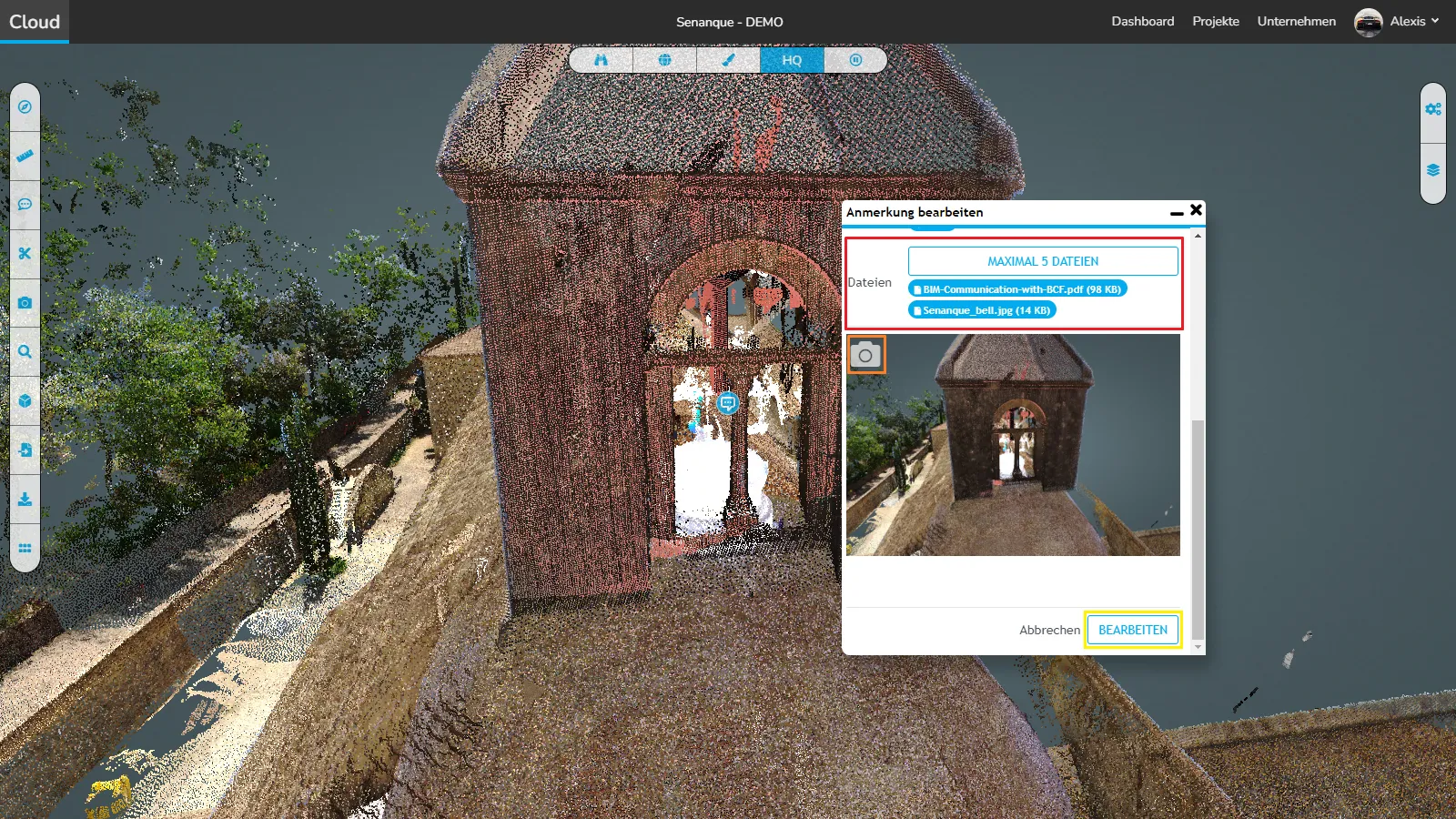Open the compass navigation tool
Viewport: 1456px width, 819px height.
click(25, 107)
